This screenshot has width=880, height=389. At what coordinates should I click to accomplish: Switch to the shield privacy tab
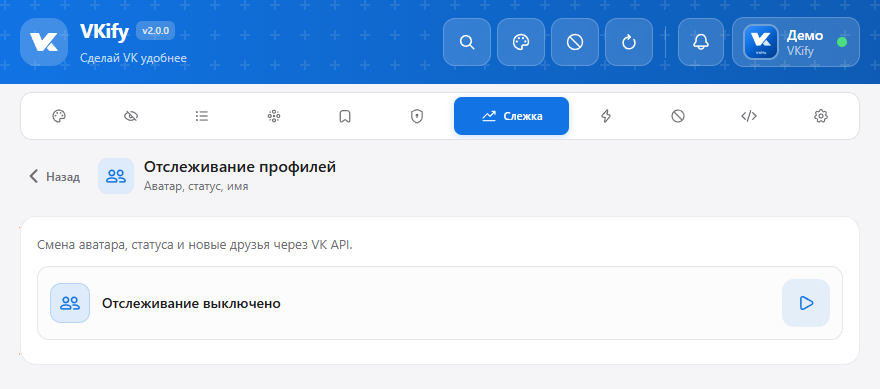coord(416,116)
